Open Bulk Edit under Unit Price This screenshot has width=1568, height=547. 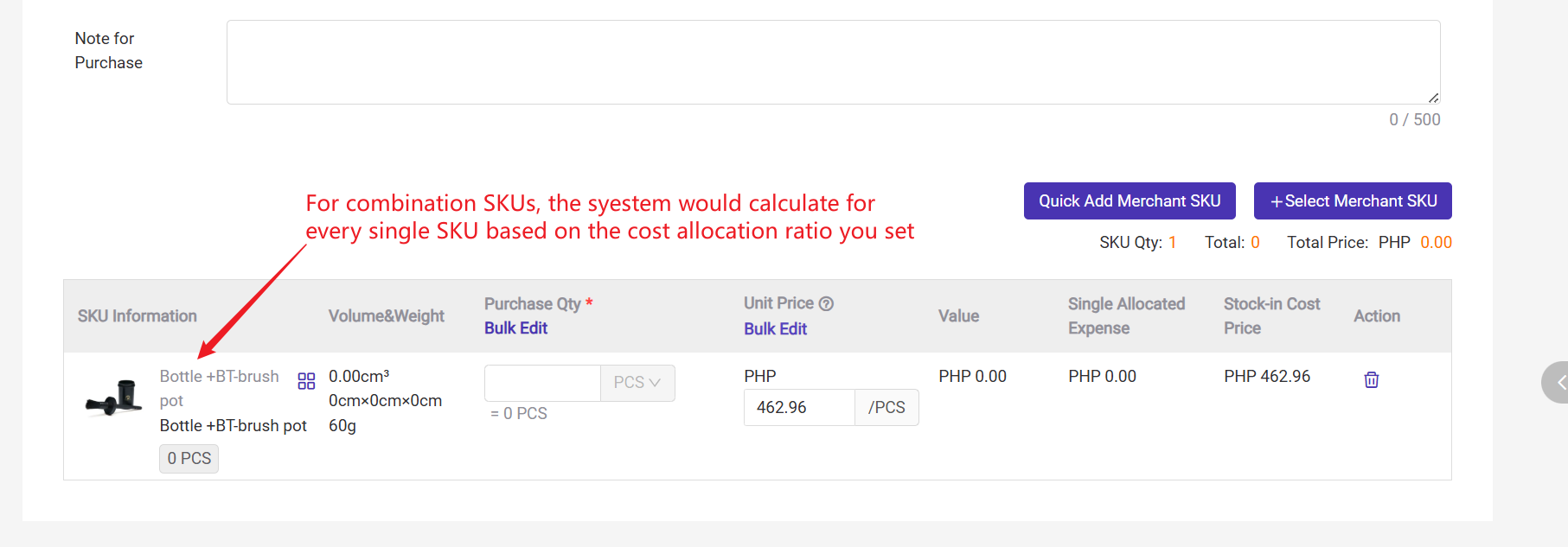[x=775, y=329]
